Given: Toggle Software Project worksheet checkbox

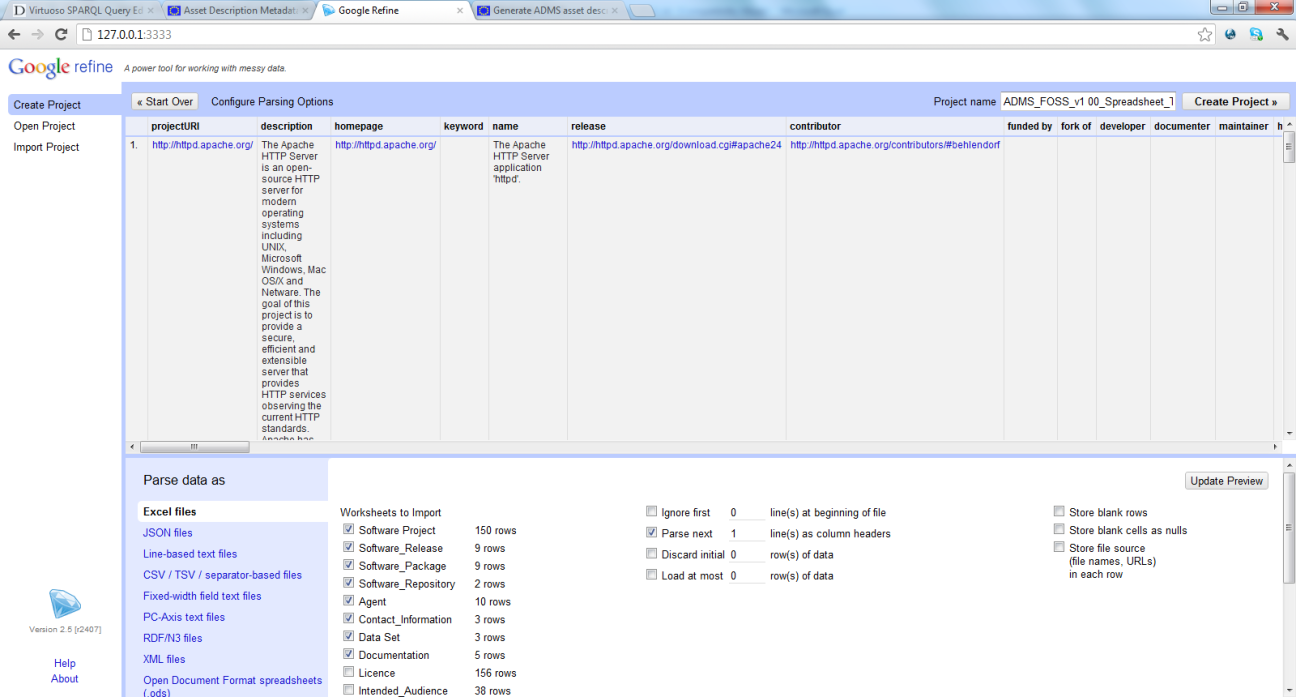Looking at the screenshot, I should (348, 530).
